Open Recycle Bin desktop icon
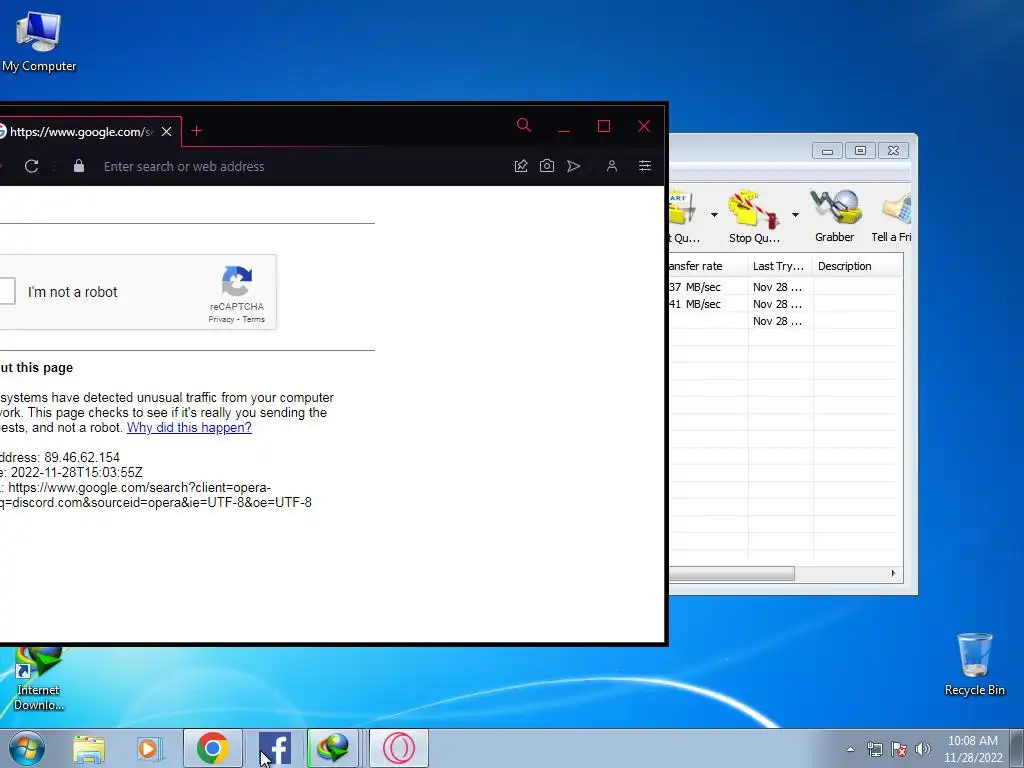Viewport: 1024px width, 768px height. pos(974,664)
